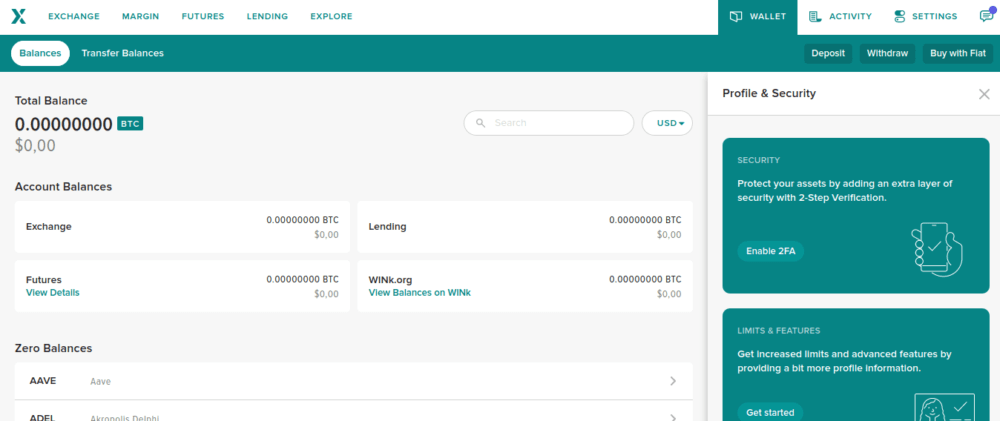Expand the ADEL Akropolis Delphi row

(x=673, y=416)
